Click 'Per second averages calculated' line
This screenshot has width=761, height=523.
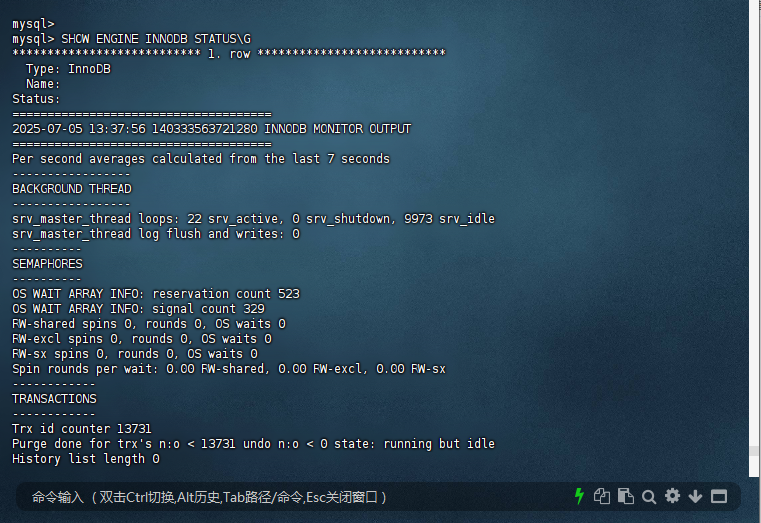click(x=201, y=159)
